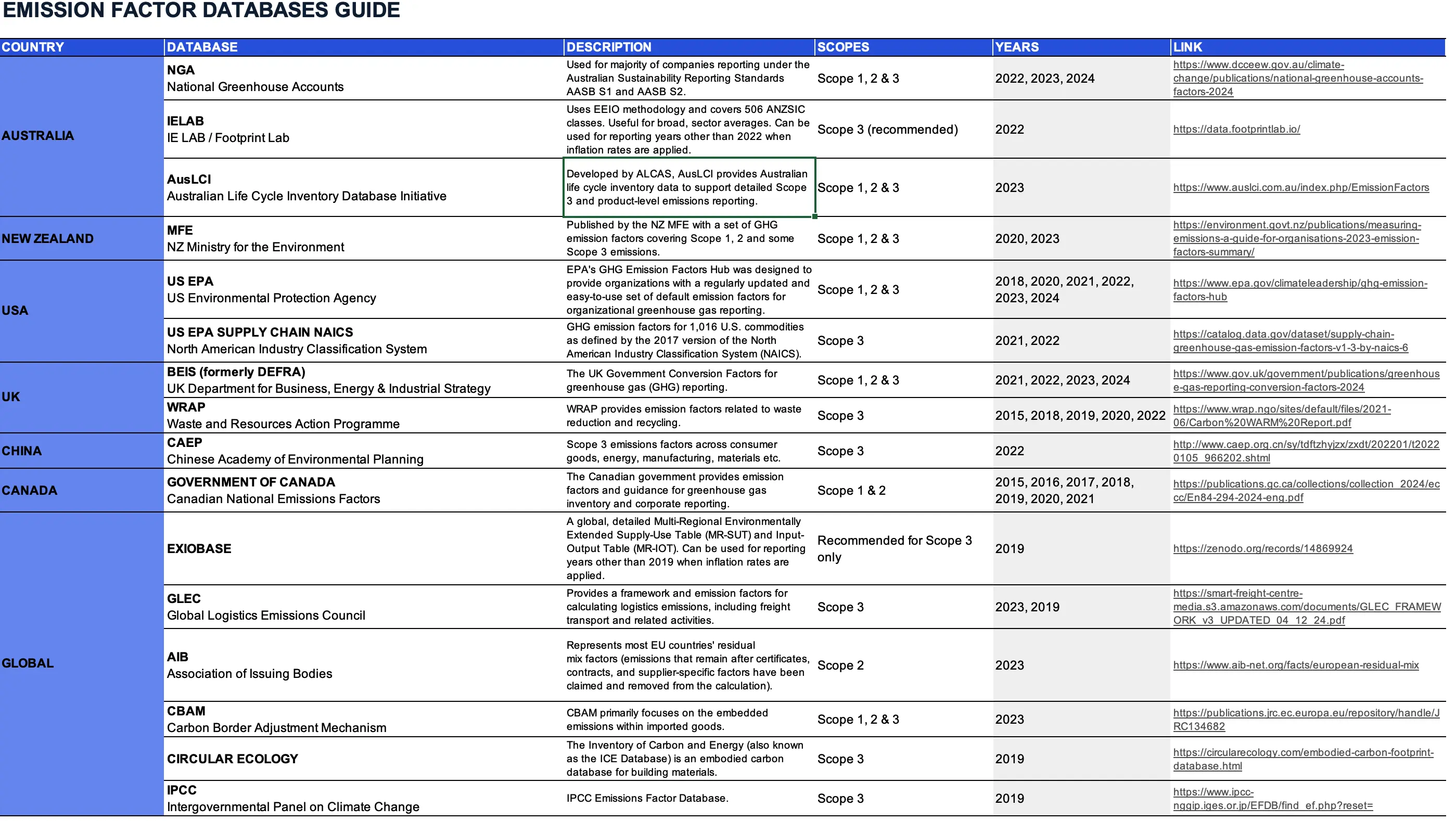This screenshot has width=1456, height=821.
Task: Select the GOVERNMENT OF CANADA cell
Action: 364,491
